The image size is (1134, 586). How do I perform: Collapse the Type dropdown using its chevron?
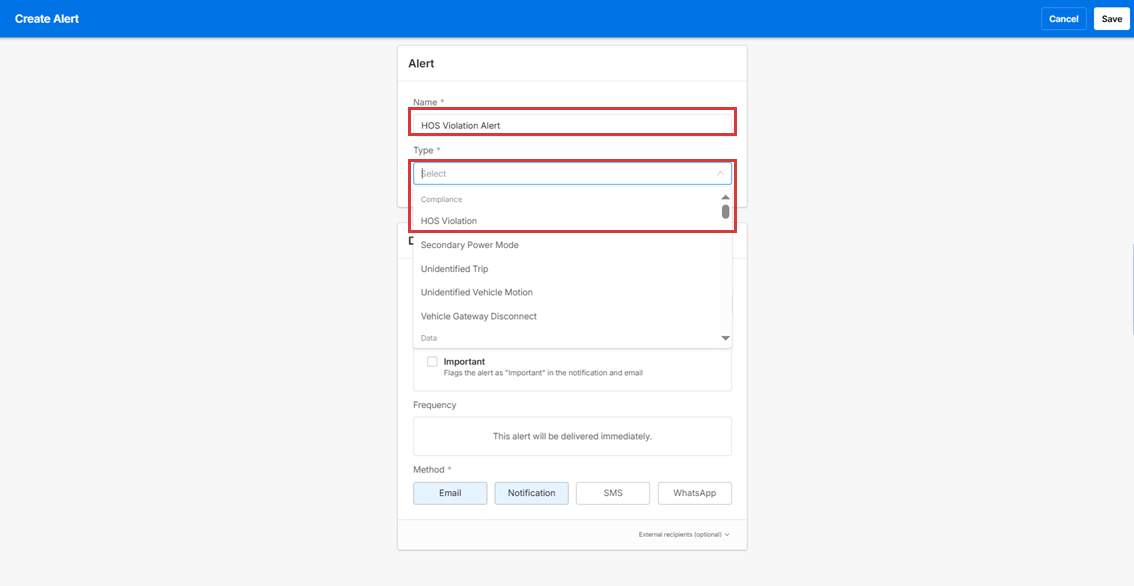click(720, 173)
